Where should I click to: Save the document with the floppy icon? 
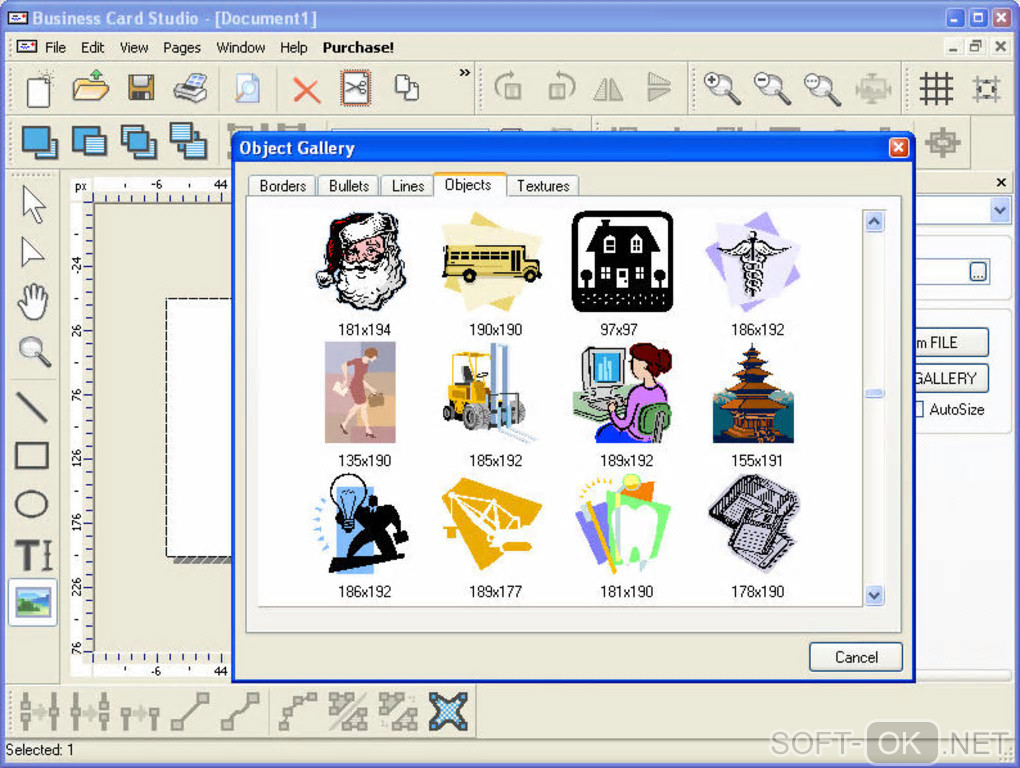[141, 88]
